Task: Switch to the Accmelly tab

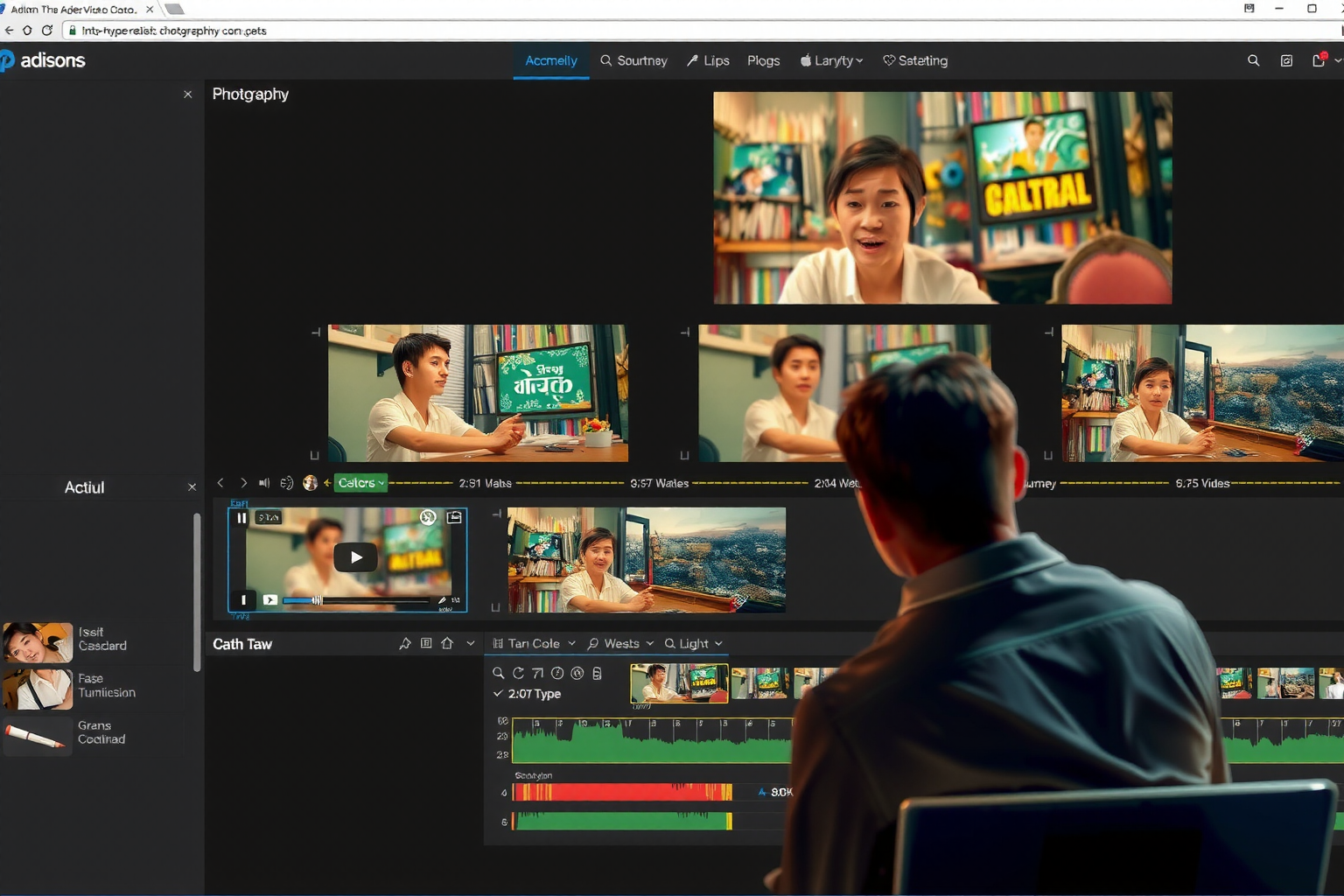Action: coord(550,61)
